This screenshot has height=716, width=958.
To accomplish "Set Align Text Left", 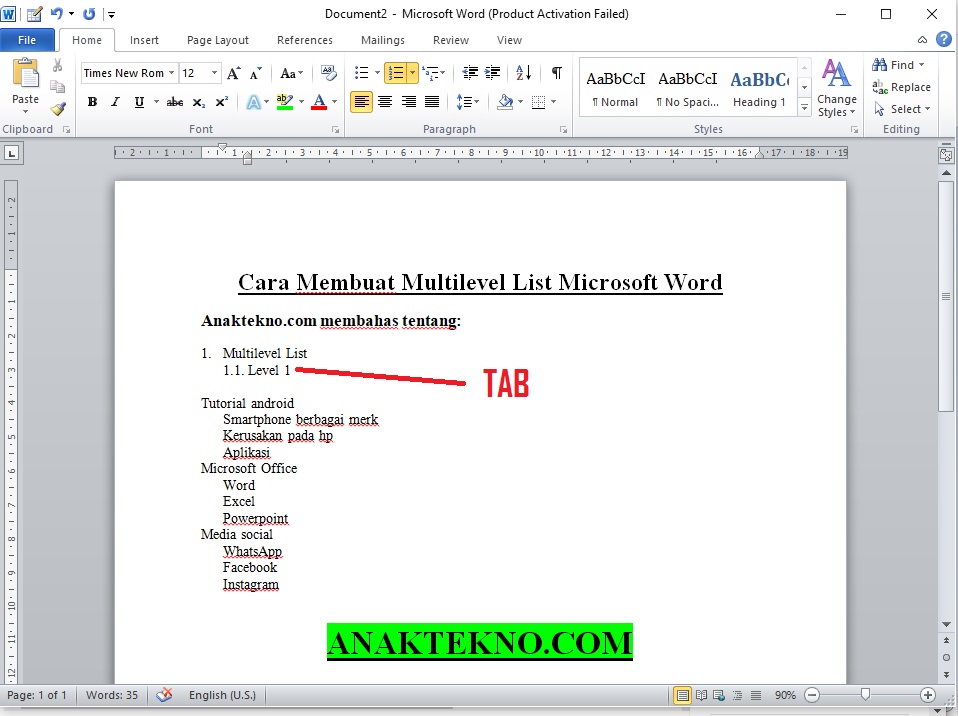I will click(361, 102).
